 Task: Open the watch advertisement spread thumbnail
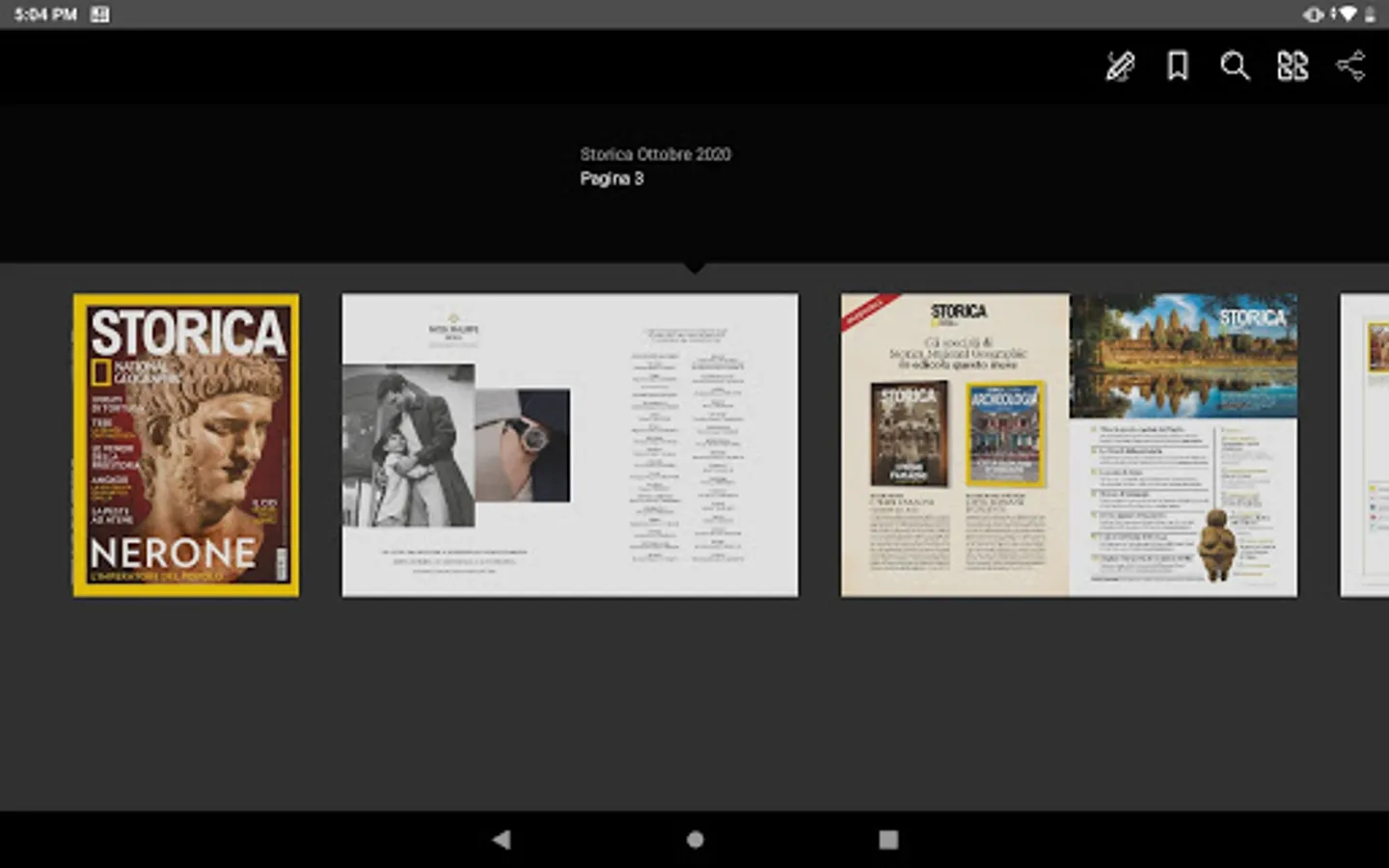tap(570, 445)
